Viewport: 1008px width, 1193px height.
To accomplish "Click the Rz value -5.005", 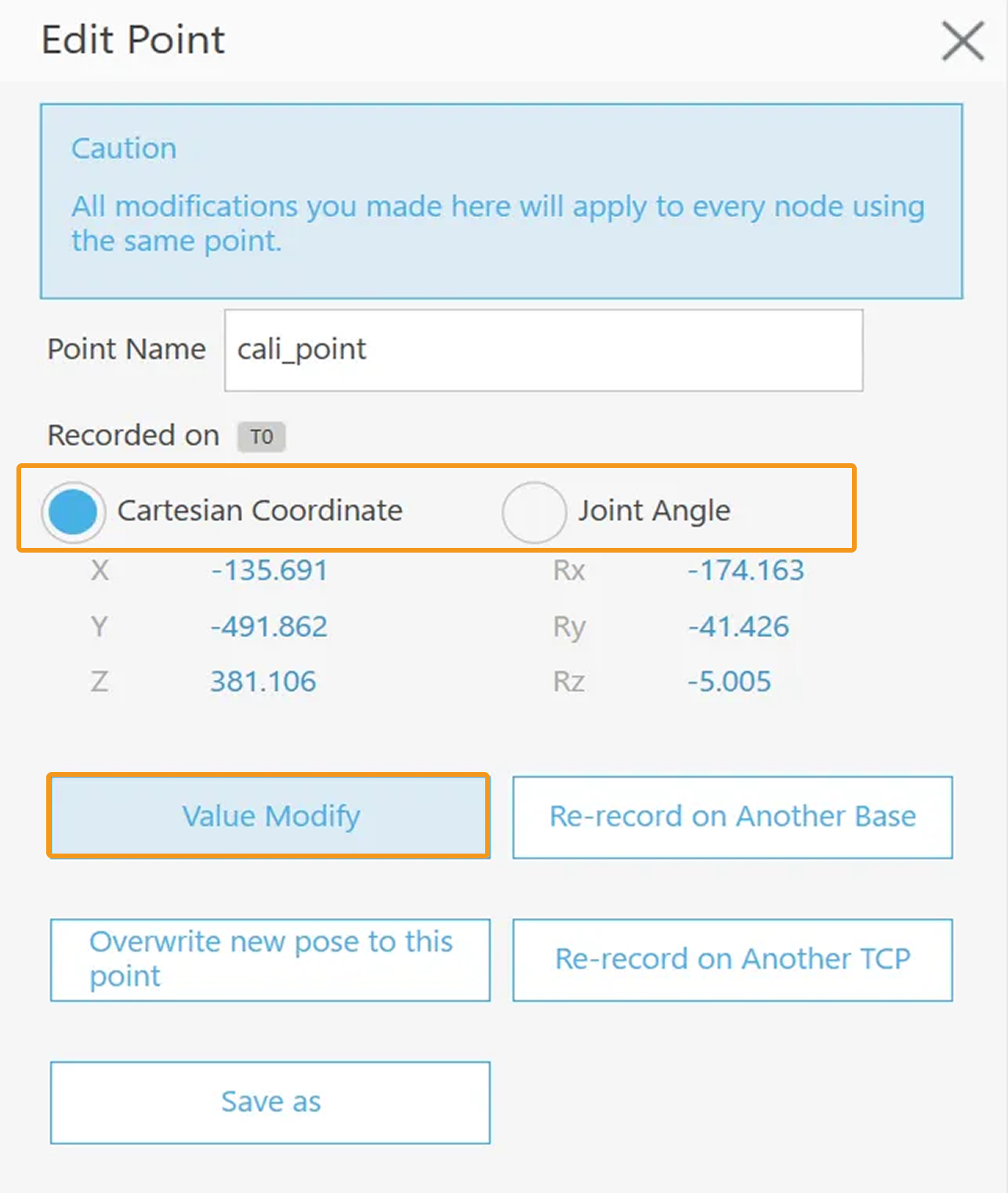I will 729,682.
